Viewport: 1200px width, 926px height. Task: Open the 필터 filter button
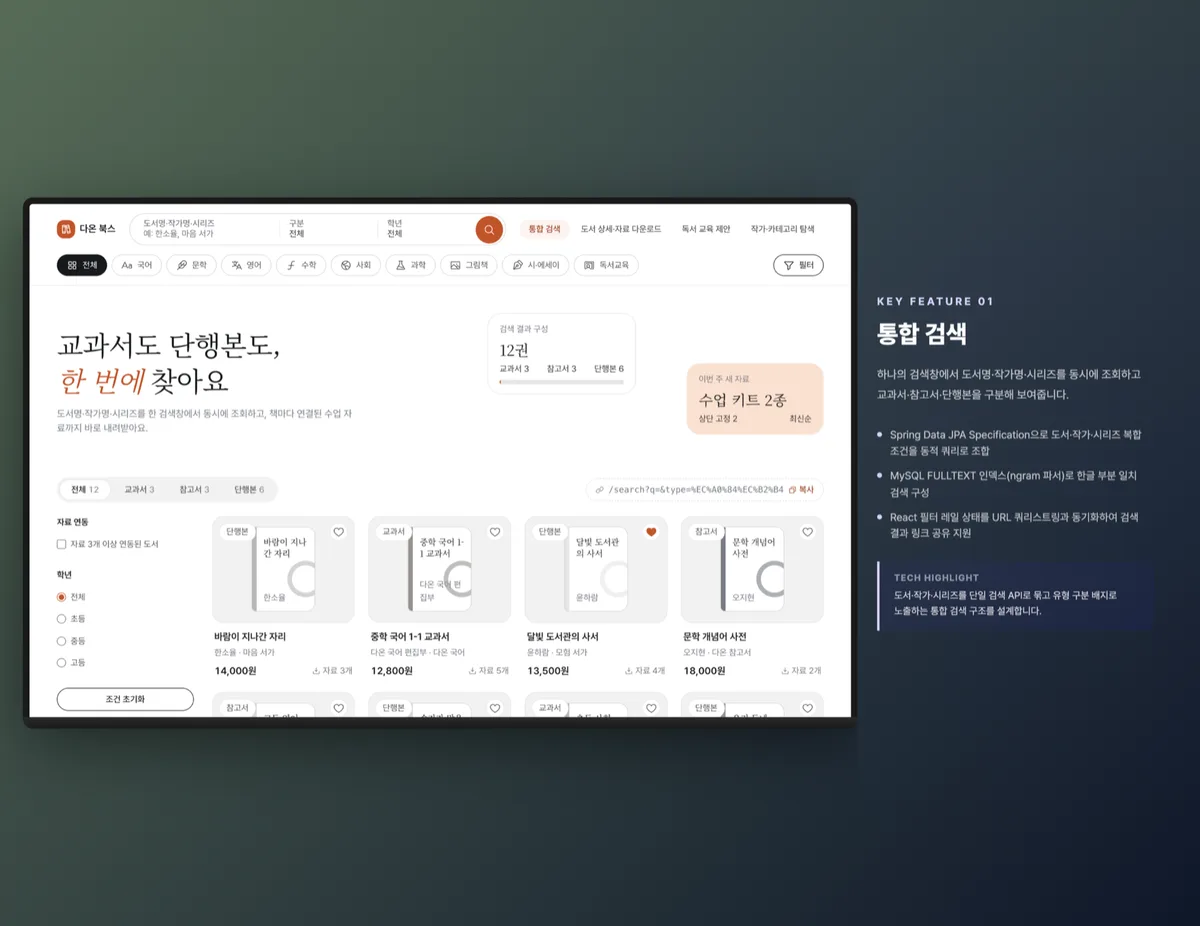(798, 265)
